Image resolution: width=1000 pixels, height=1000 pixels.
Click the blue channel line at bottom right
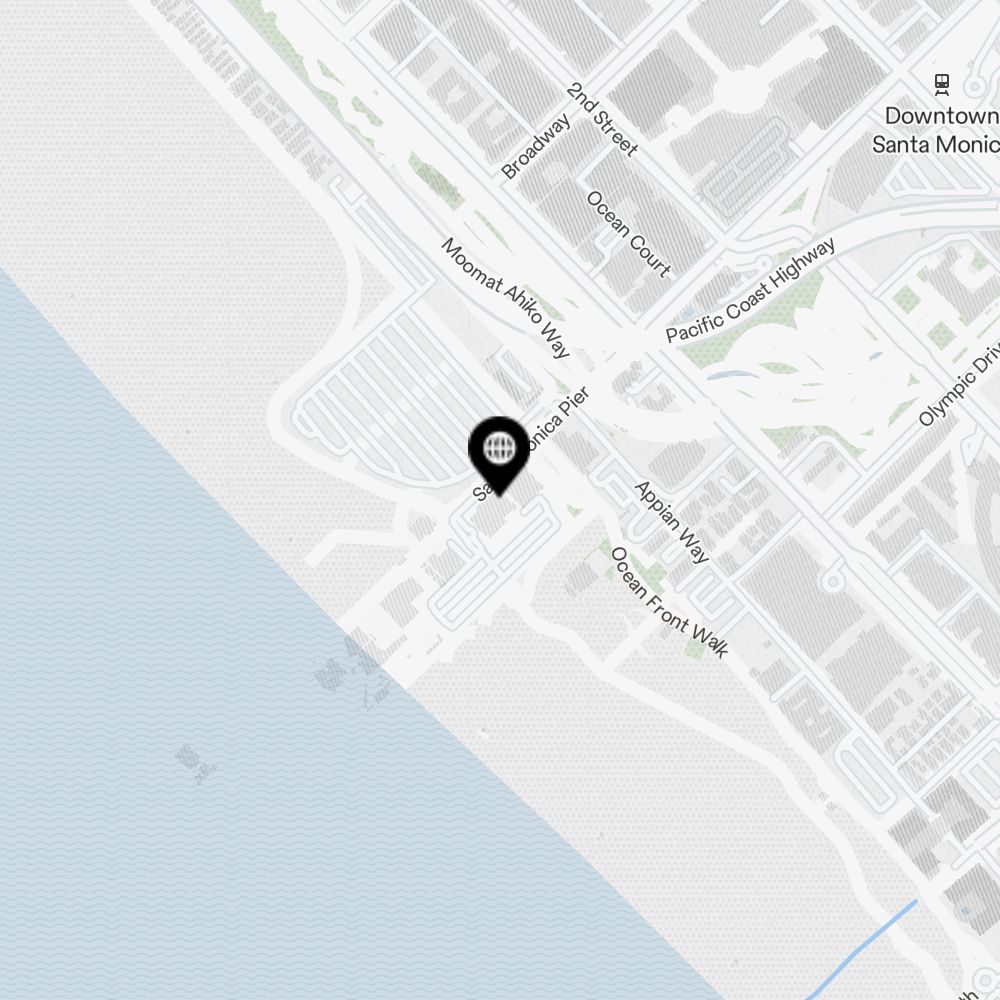point(860,951)
